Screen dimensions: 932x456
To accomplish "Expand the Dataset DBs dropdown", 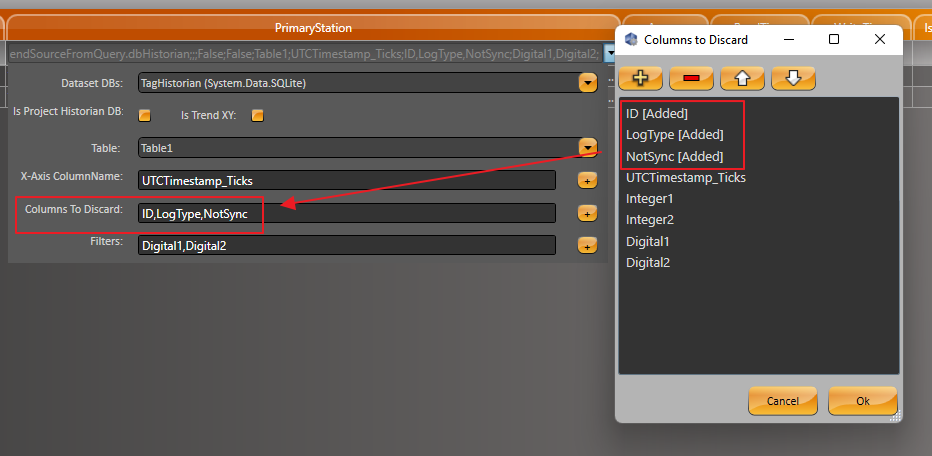I will [587, 83].
